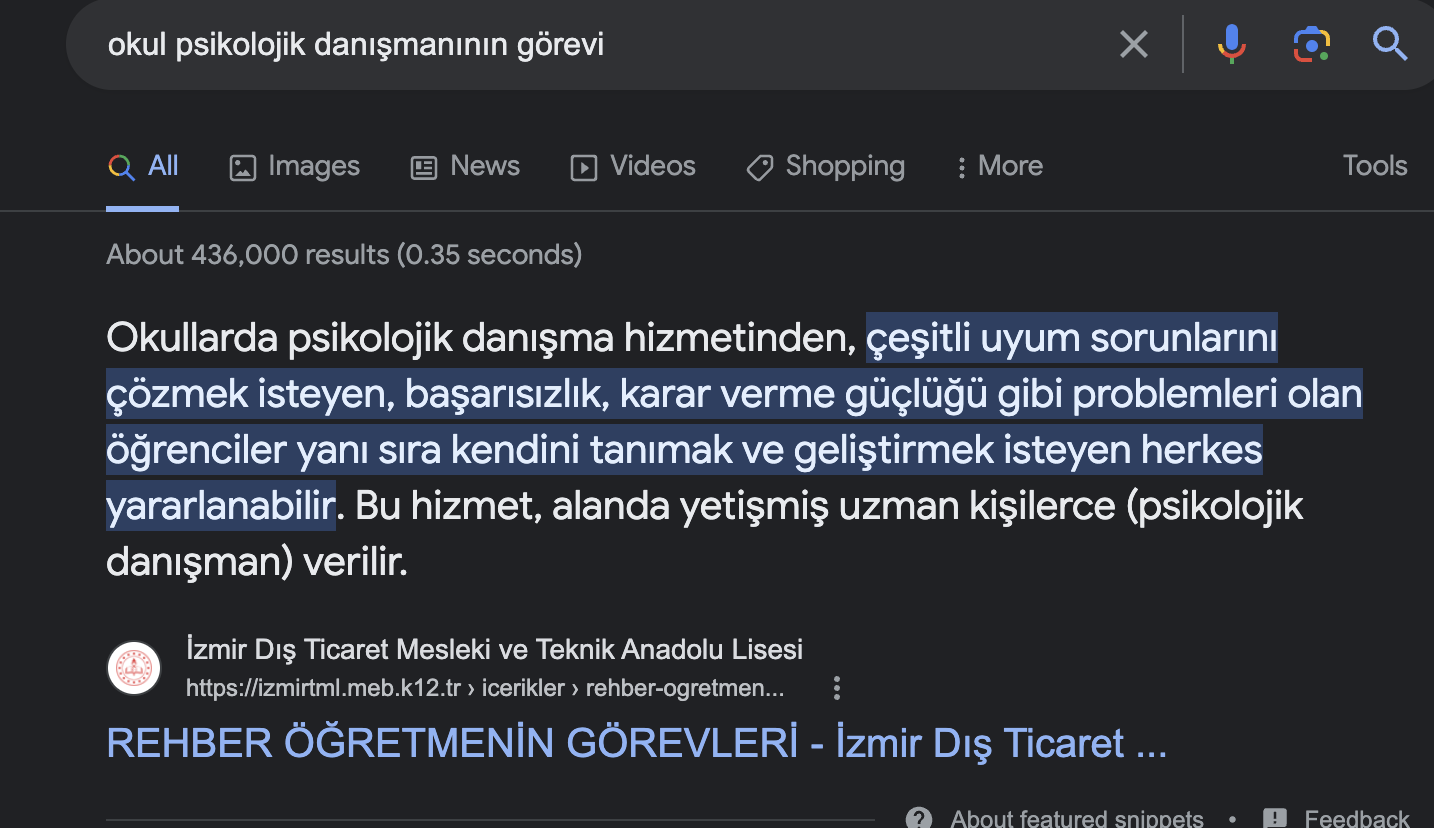The height and width of the screenshot is (828, 1434).
Task: Open the three-dot options next to result URL
Action: tap(837, 688)
